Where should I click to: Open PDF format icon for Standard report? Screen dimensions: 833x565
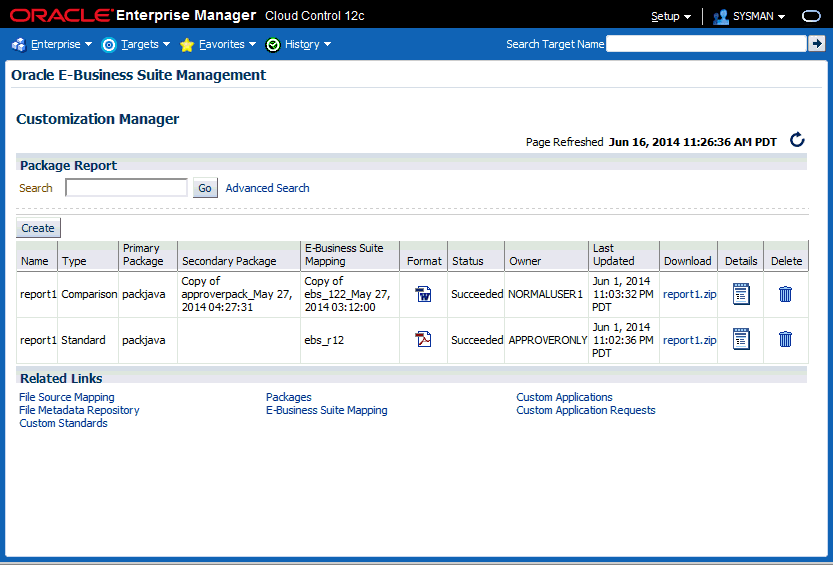423,339
